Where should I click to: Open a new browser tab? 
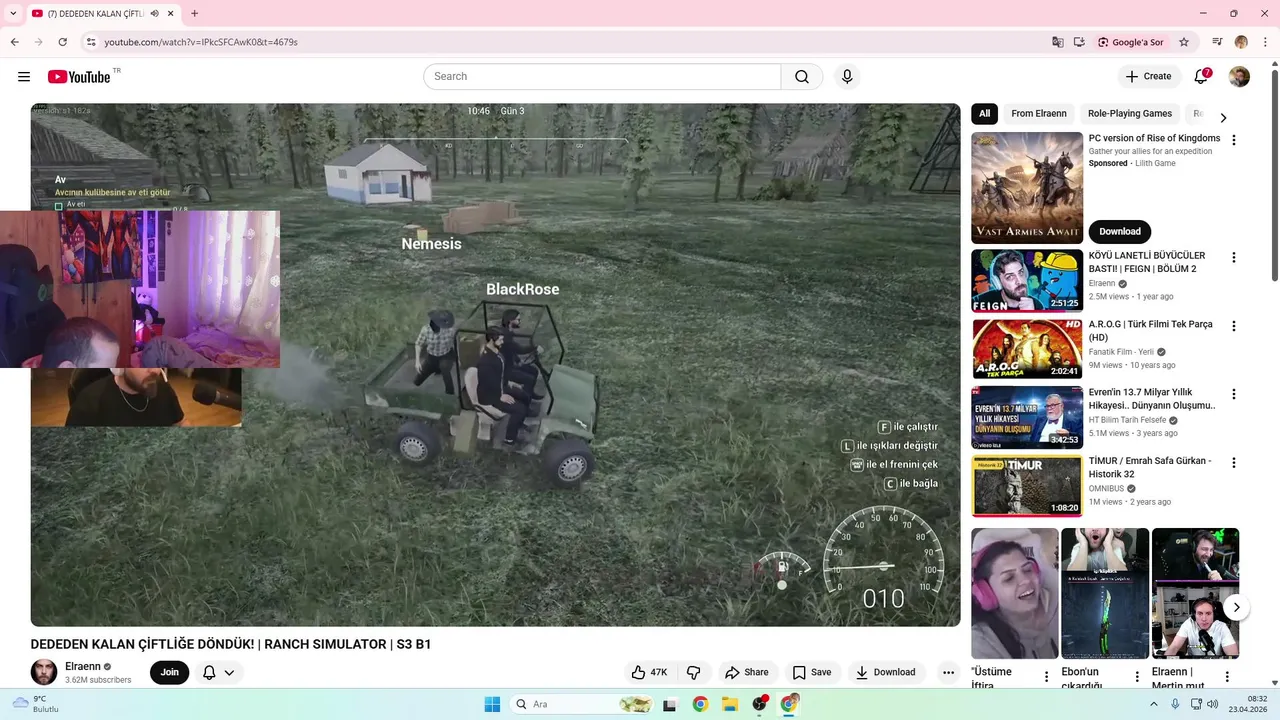(194, 13)
